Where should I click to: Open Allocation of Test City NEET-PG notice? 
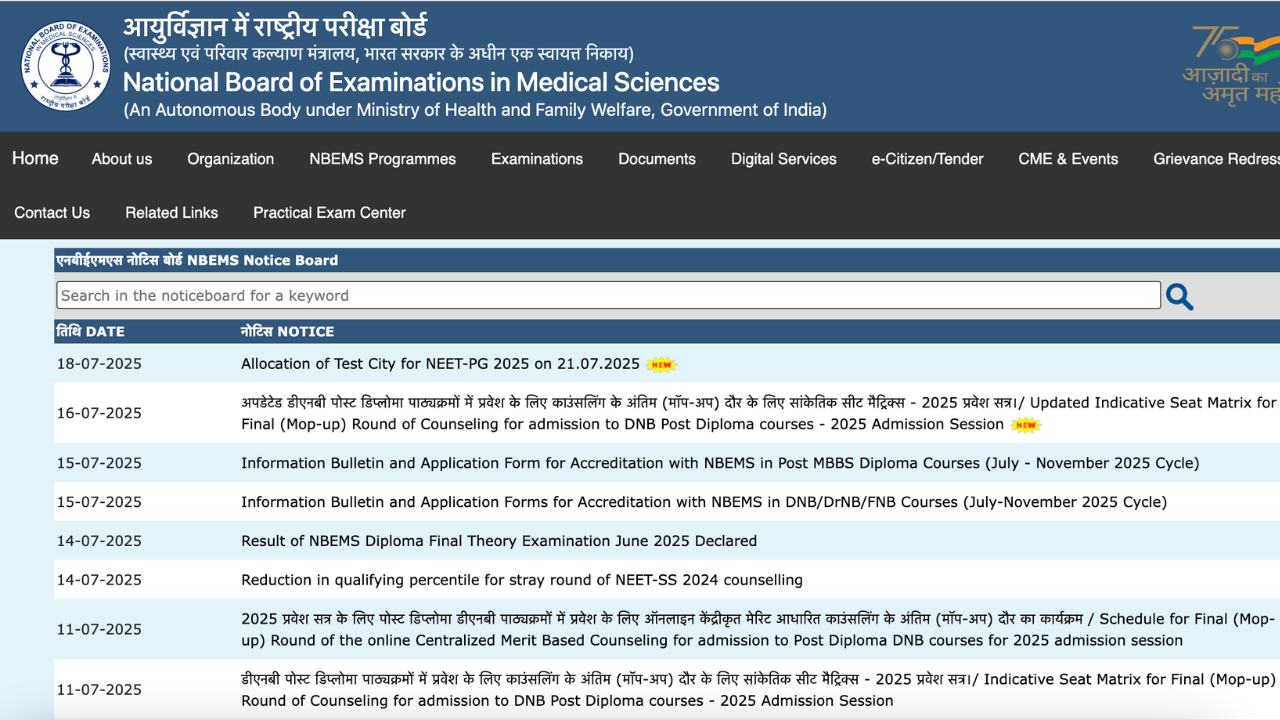coord(440,364)
